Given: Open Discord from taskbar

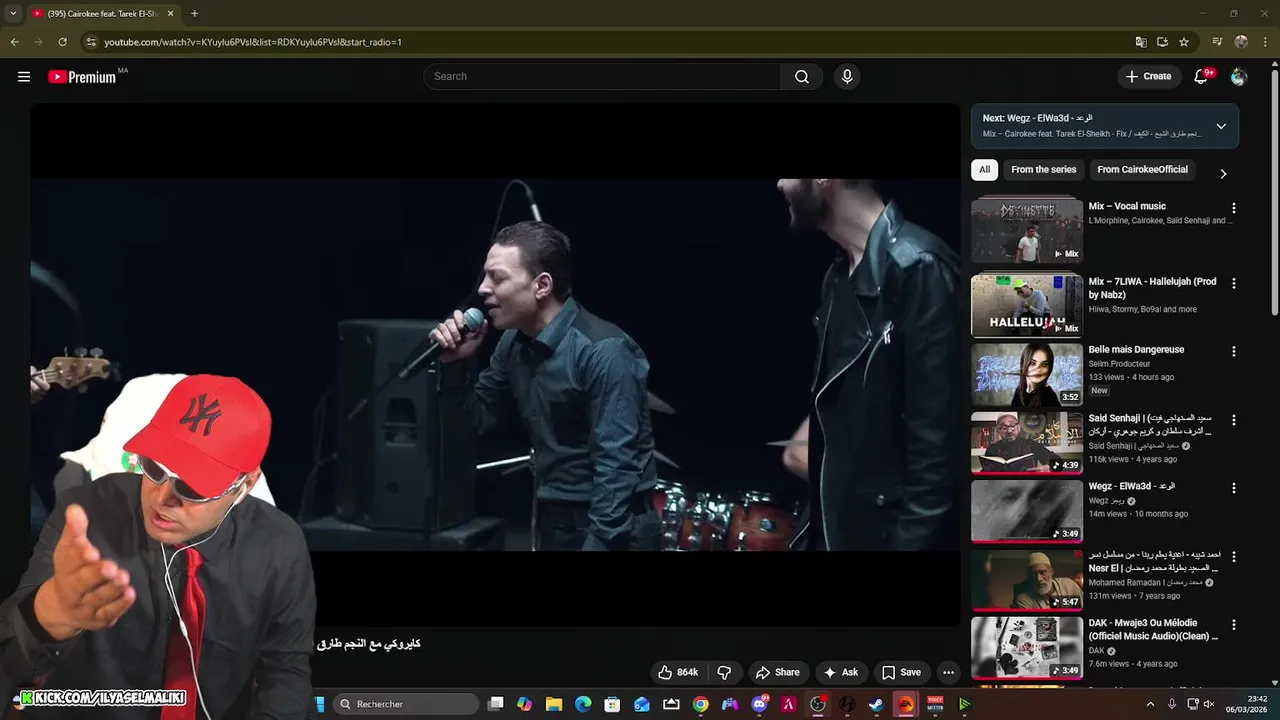Looking at the screenshot, I should coord(759,704).
